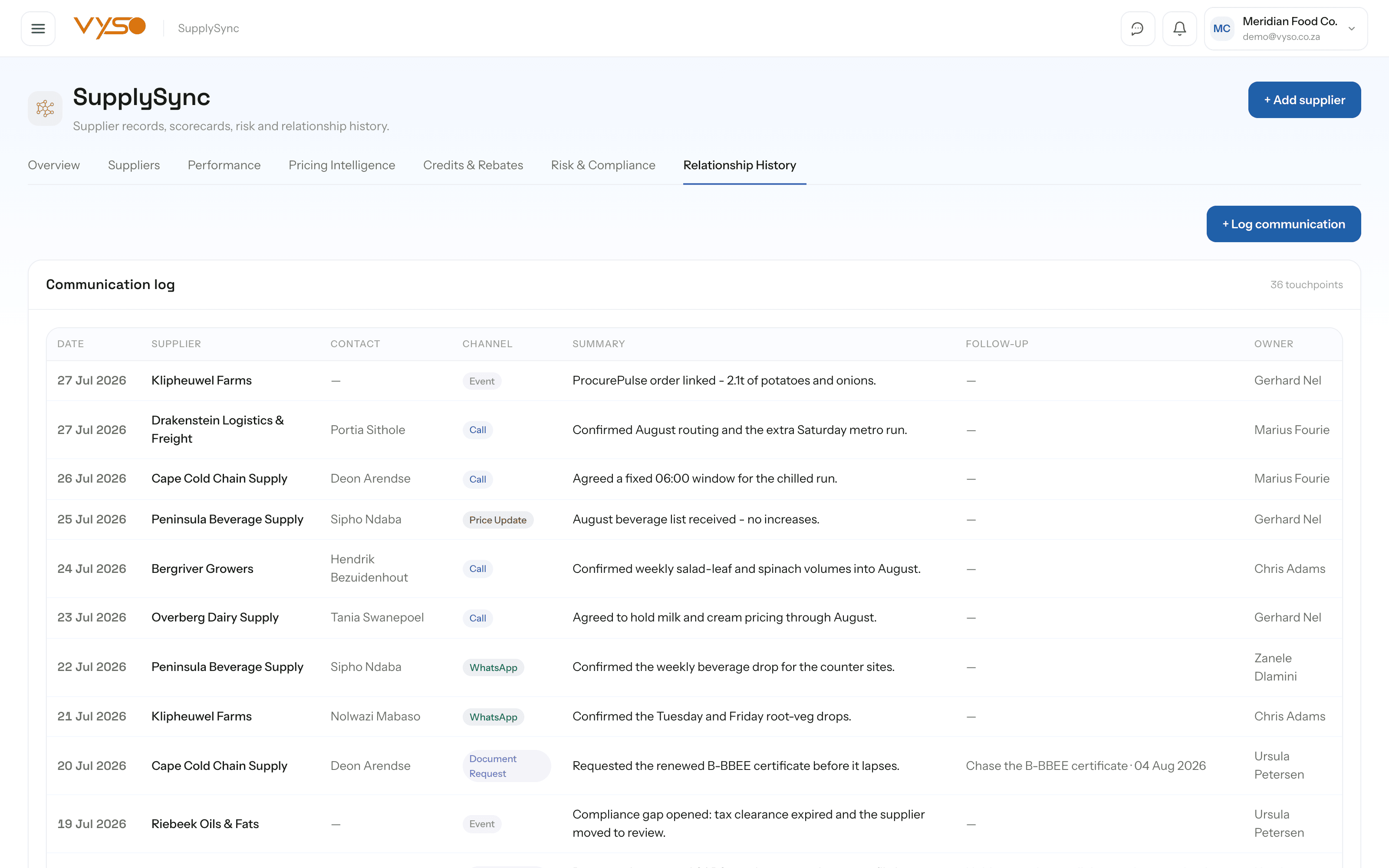
Task: Open Riebeek Oils & Fats supplier
Action: (x=205, y=824)
